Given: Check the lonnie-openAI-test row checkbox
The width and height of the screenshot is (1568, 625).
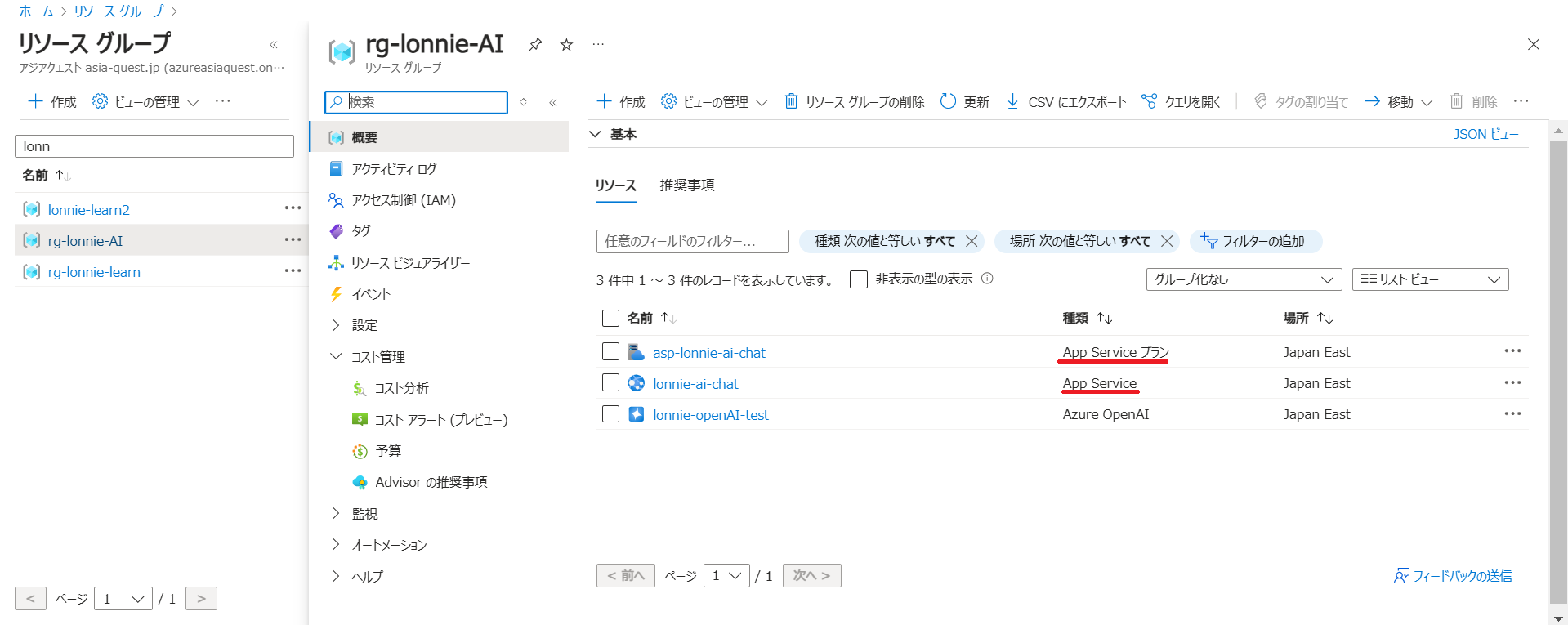Looking at the screenshot, I should (x=610, y=413).
